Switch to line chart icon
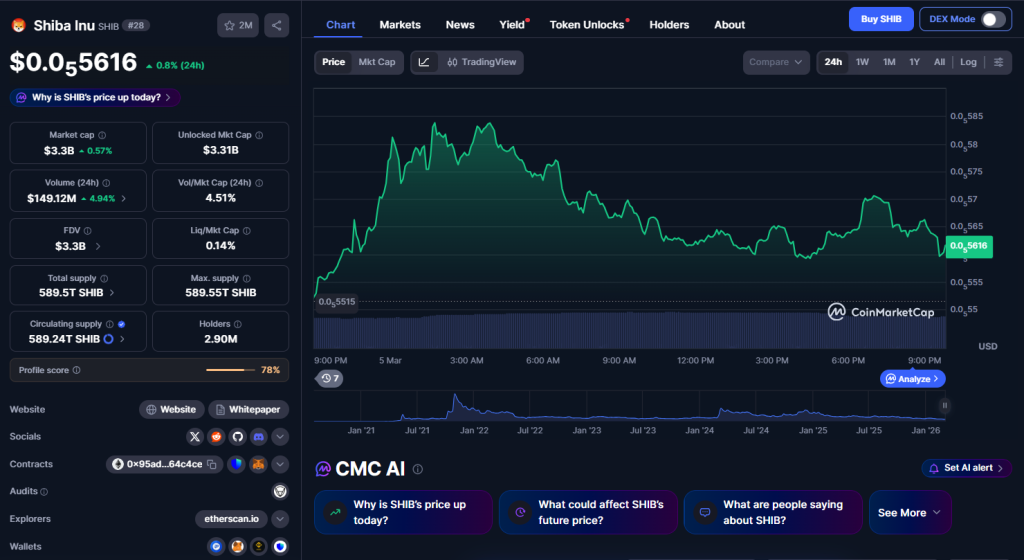 424,62
